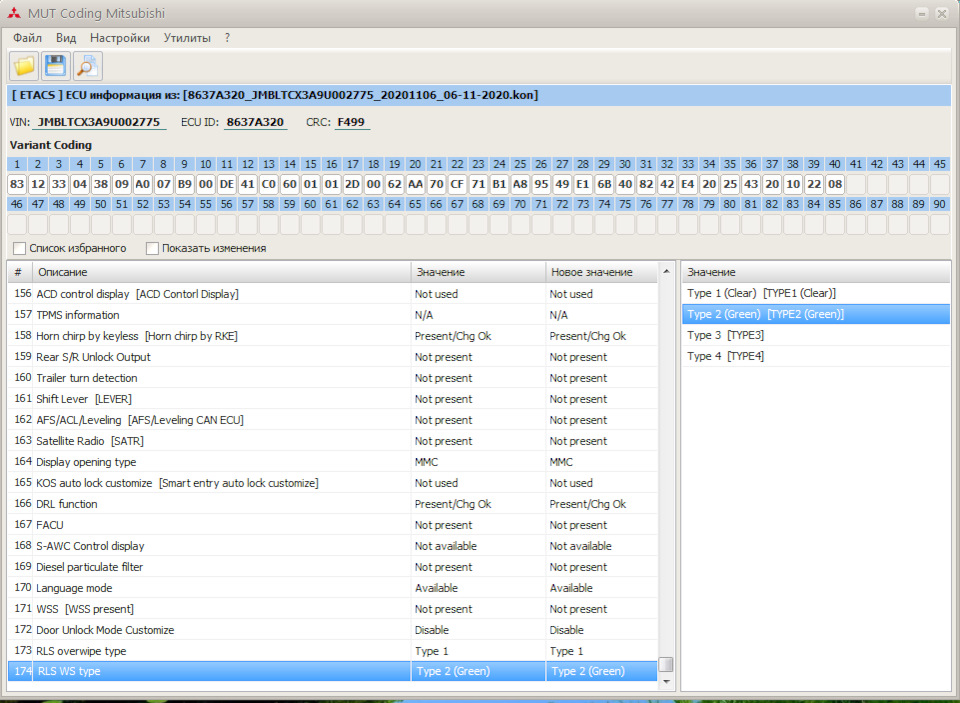Select row 172 Door Unlock Mode Customize
Image resolution: width=960 pixels, height=703 pixels.
click(332, 630)
